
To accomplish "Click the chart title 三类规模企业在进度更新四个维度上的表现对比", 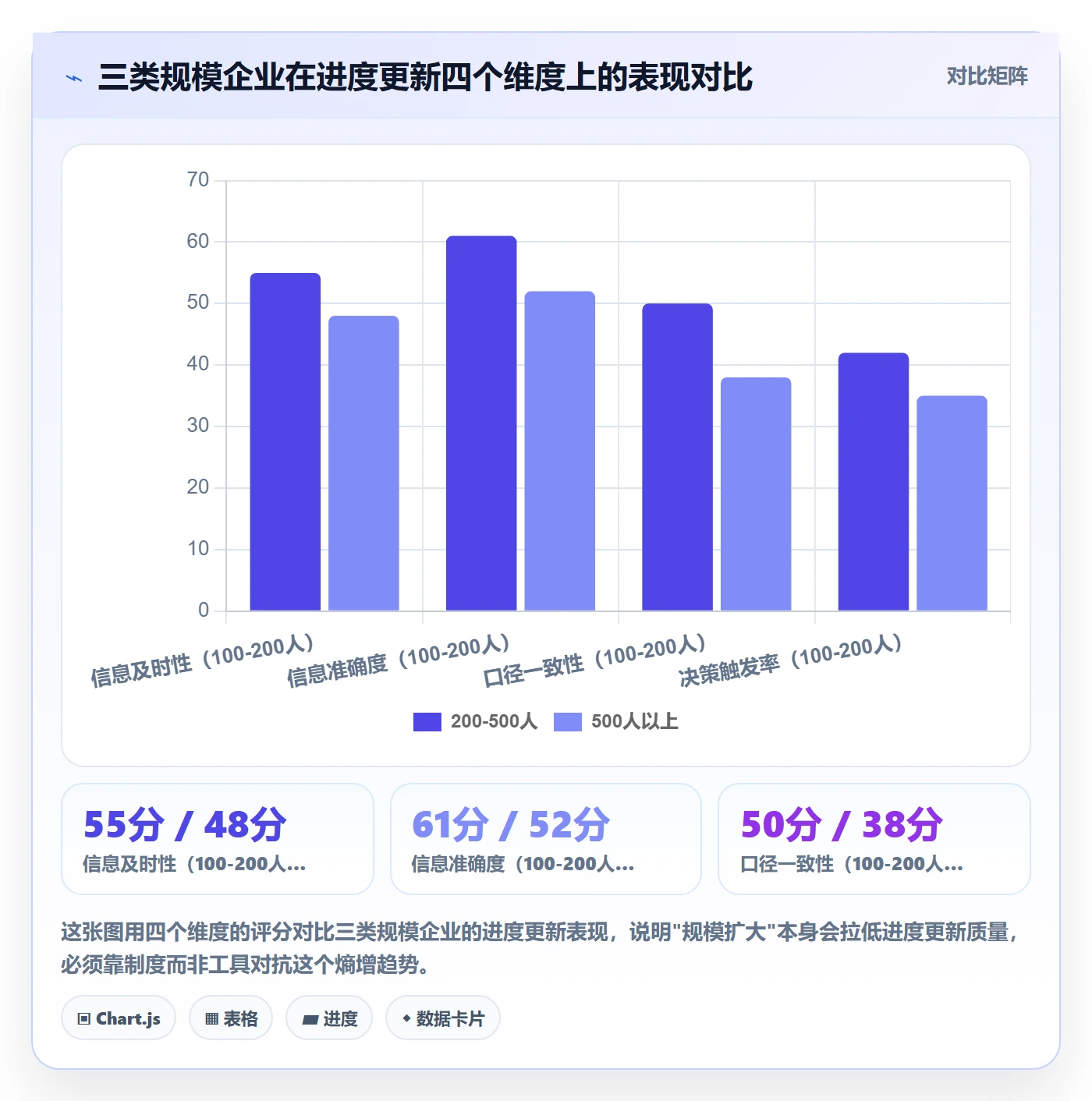I will [425, 77].
